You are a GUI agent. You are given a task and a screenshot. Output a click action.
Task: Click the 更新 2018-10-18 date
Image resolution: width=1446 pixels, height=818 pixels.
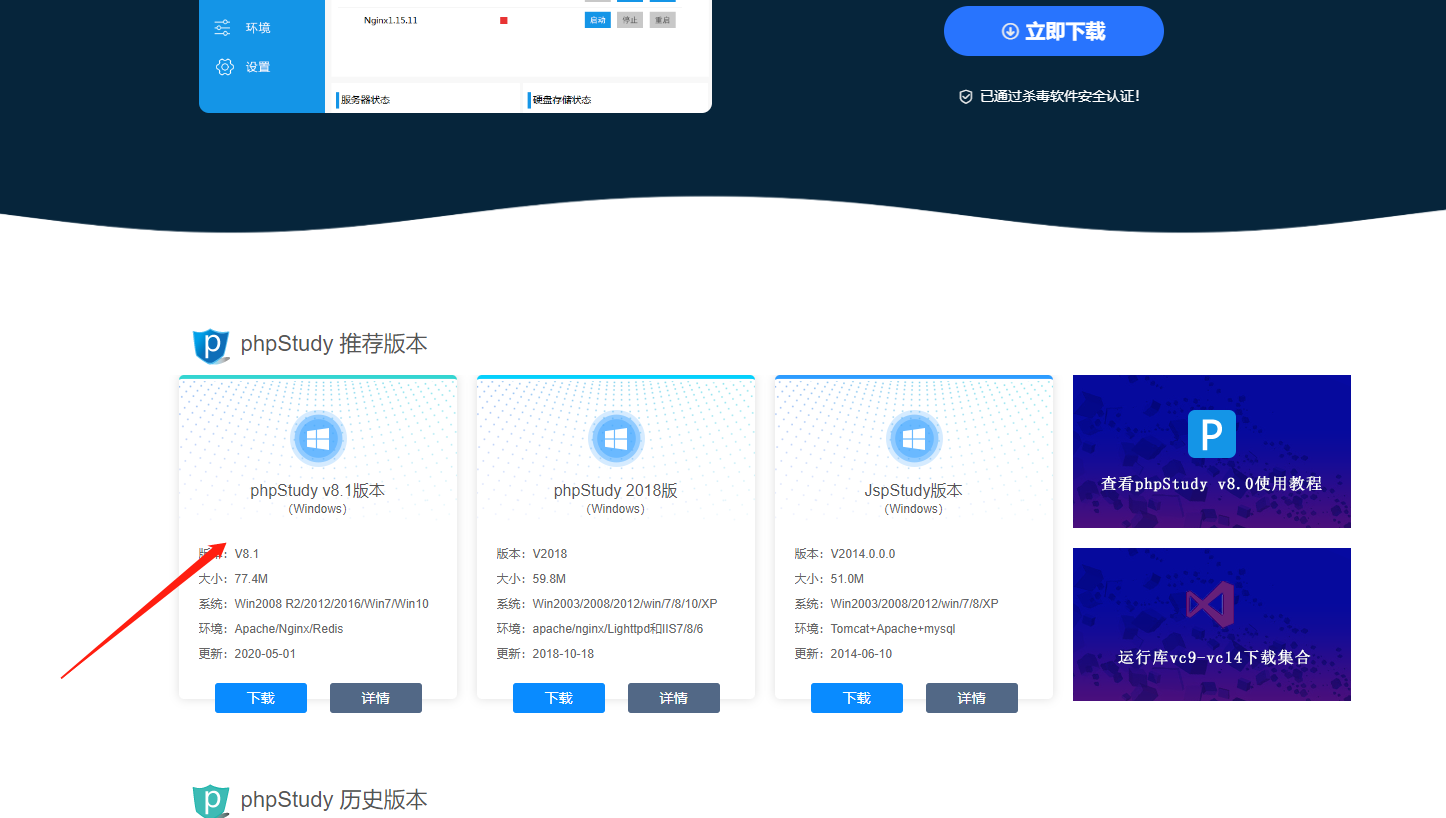coord(563,654)
